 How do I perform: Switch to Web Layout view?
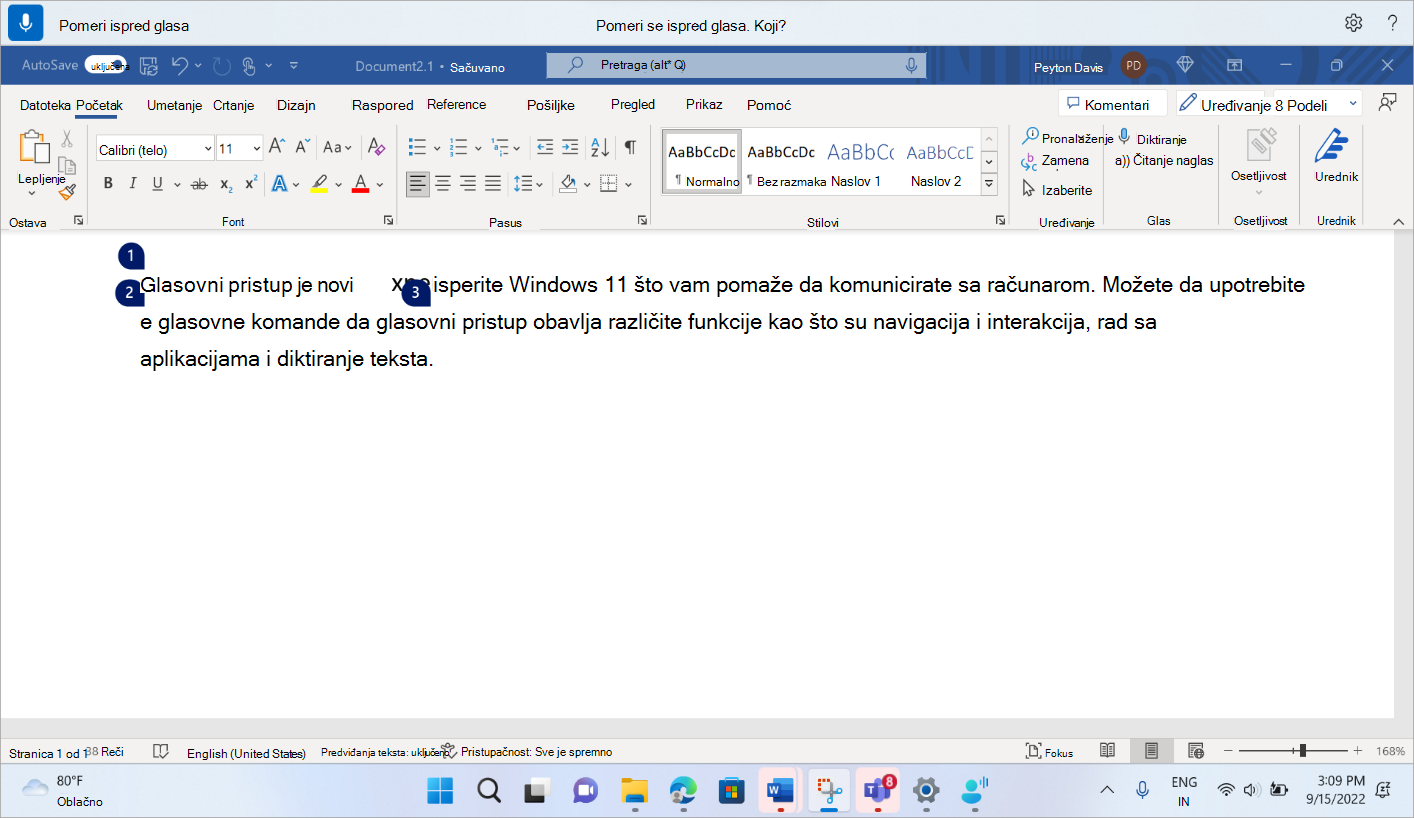[x=1195, y=750]
